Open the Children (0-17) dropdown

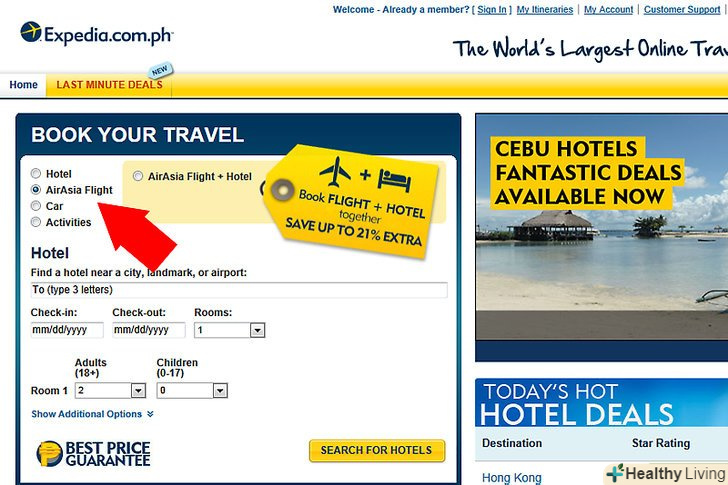tap(192, 390)
